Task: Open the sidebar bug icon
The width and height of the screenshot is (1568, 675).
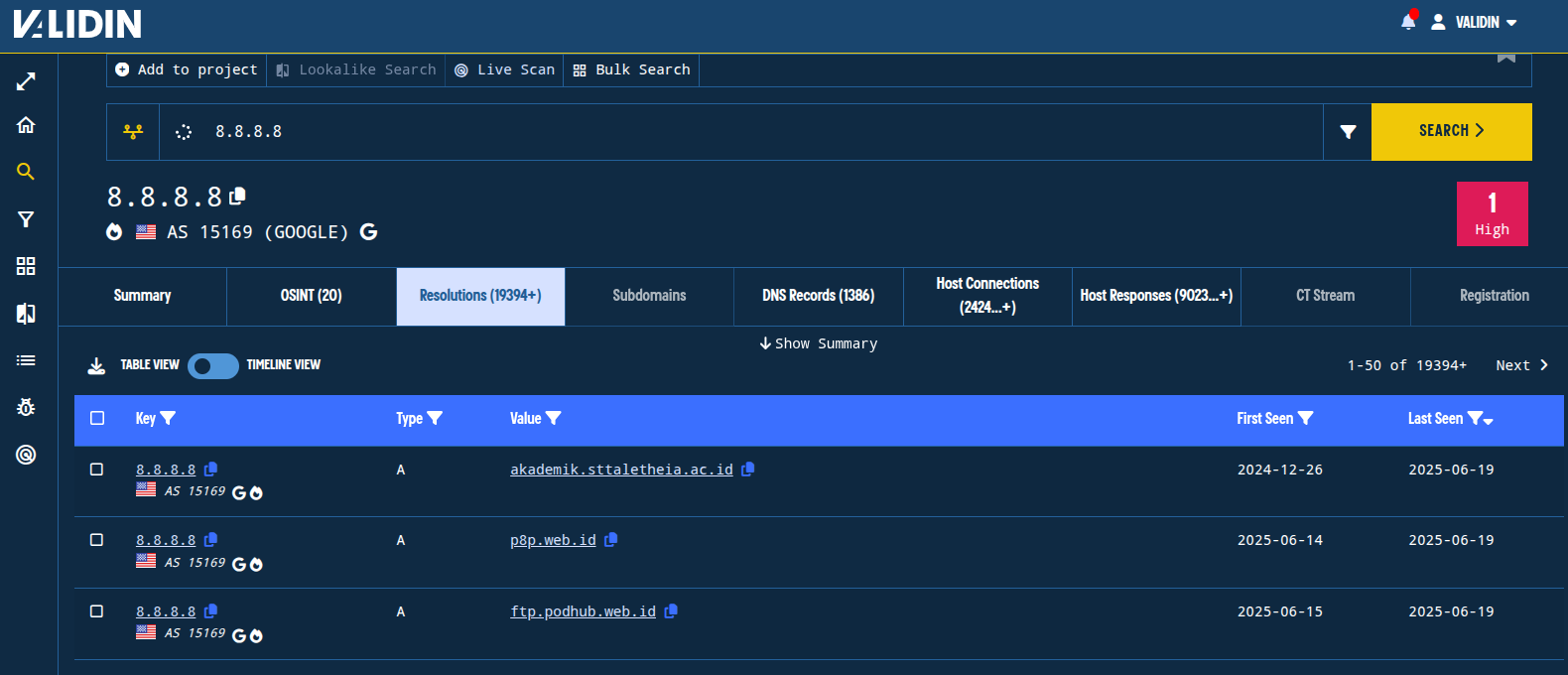Action: point(26,407)
